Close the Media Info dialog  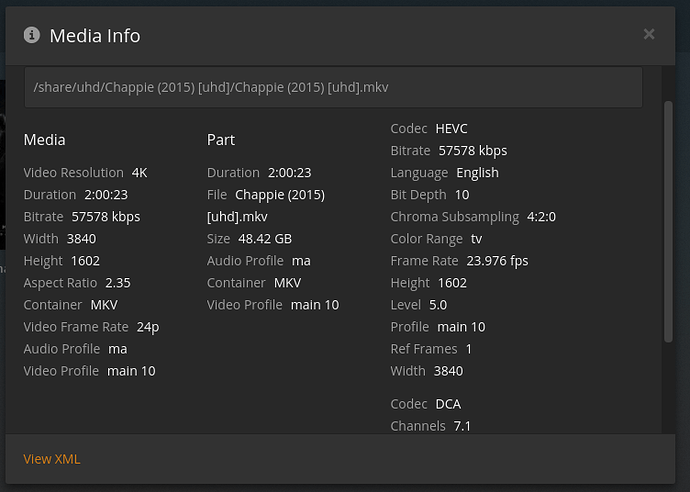pos(649,34)
